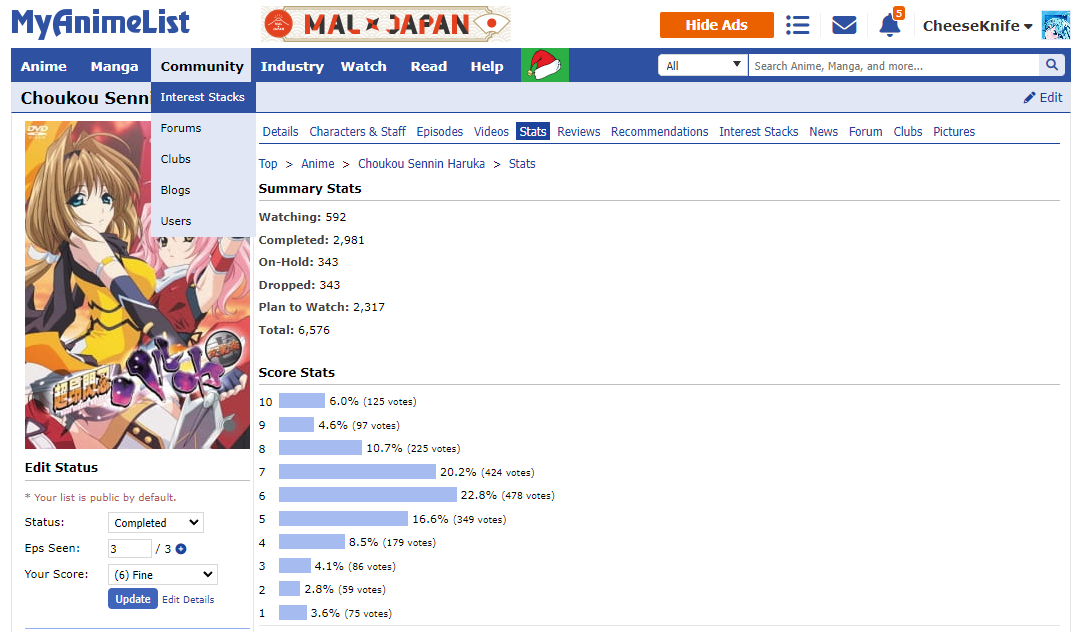
Task: Click the search magnifier button
Action: tap(1051, 66)
